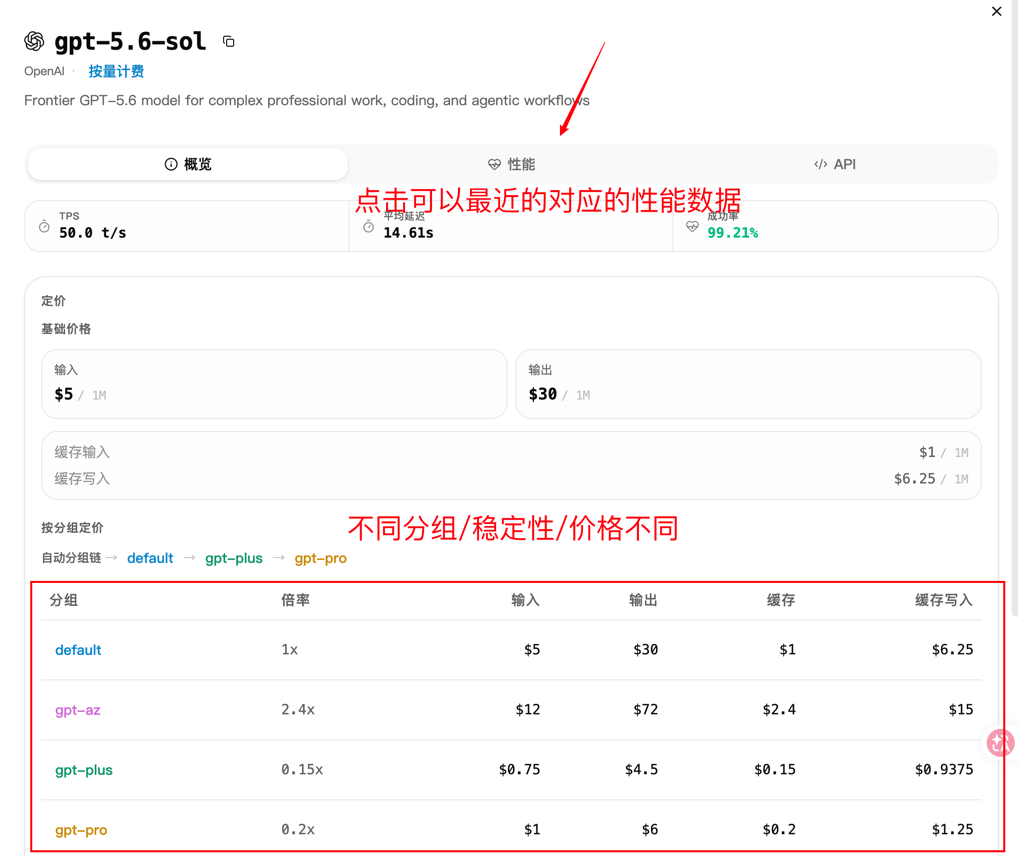Click the model description text
The width and height of the screenshot is (1018, 856).
coord(306,101)
